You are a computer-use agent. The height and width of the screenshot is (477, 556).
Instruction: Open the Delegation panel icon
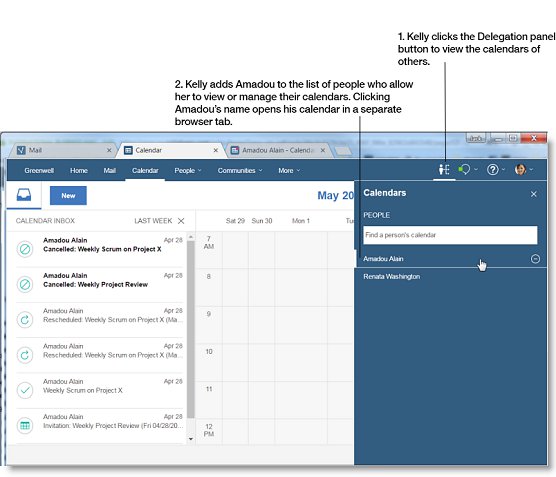point(444,170)
